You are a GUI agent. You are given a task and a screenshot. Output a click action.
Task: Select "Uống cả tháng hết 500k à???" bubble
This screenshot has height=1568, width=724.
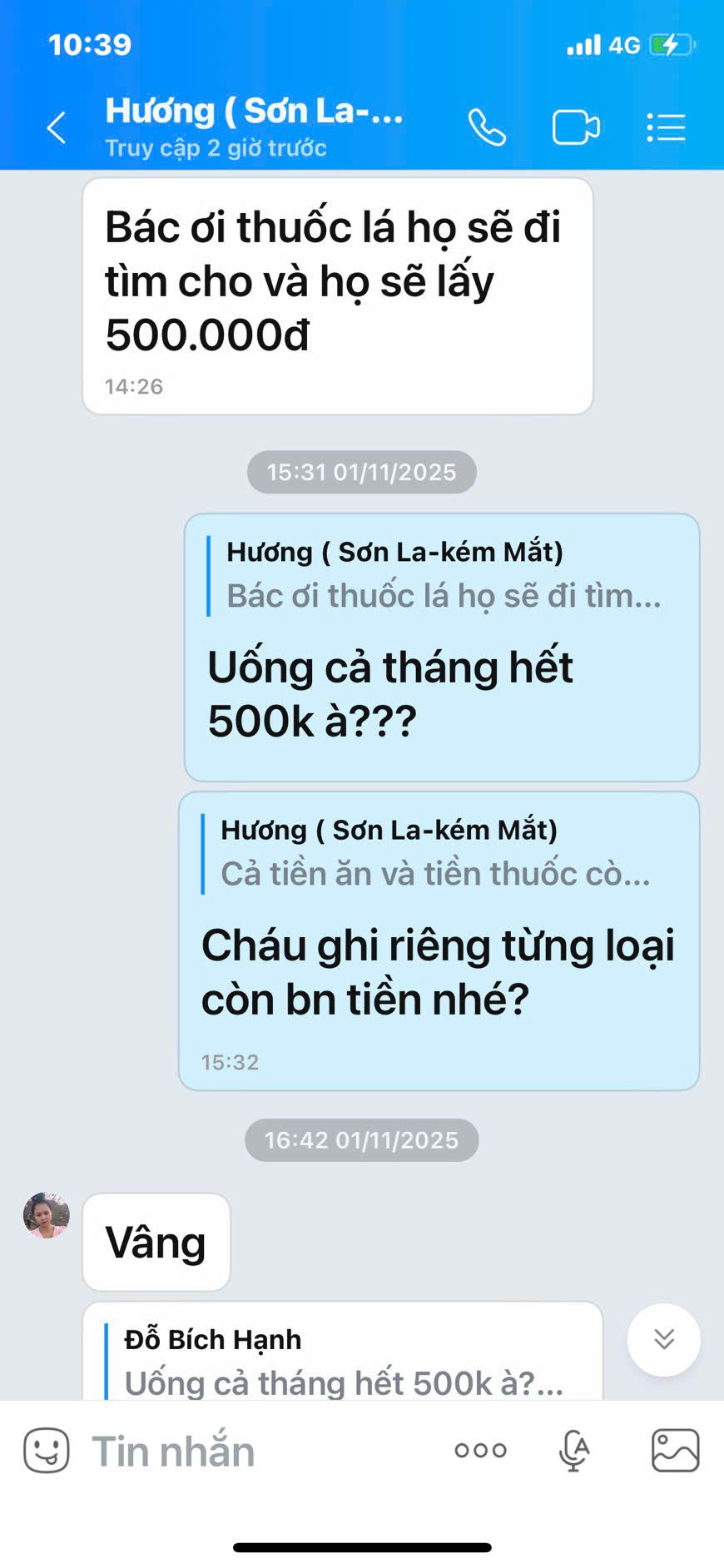click(x=442, y=648)
